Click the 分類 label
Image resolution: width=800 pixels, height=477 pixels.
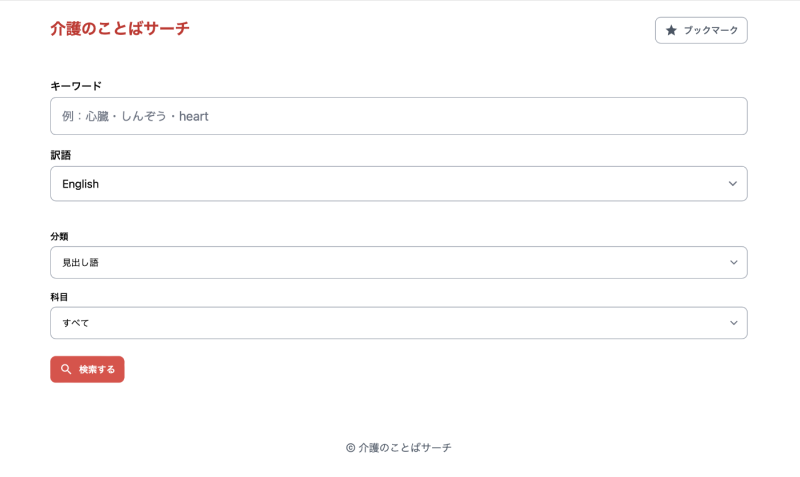click(x=59, y=236)
